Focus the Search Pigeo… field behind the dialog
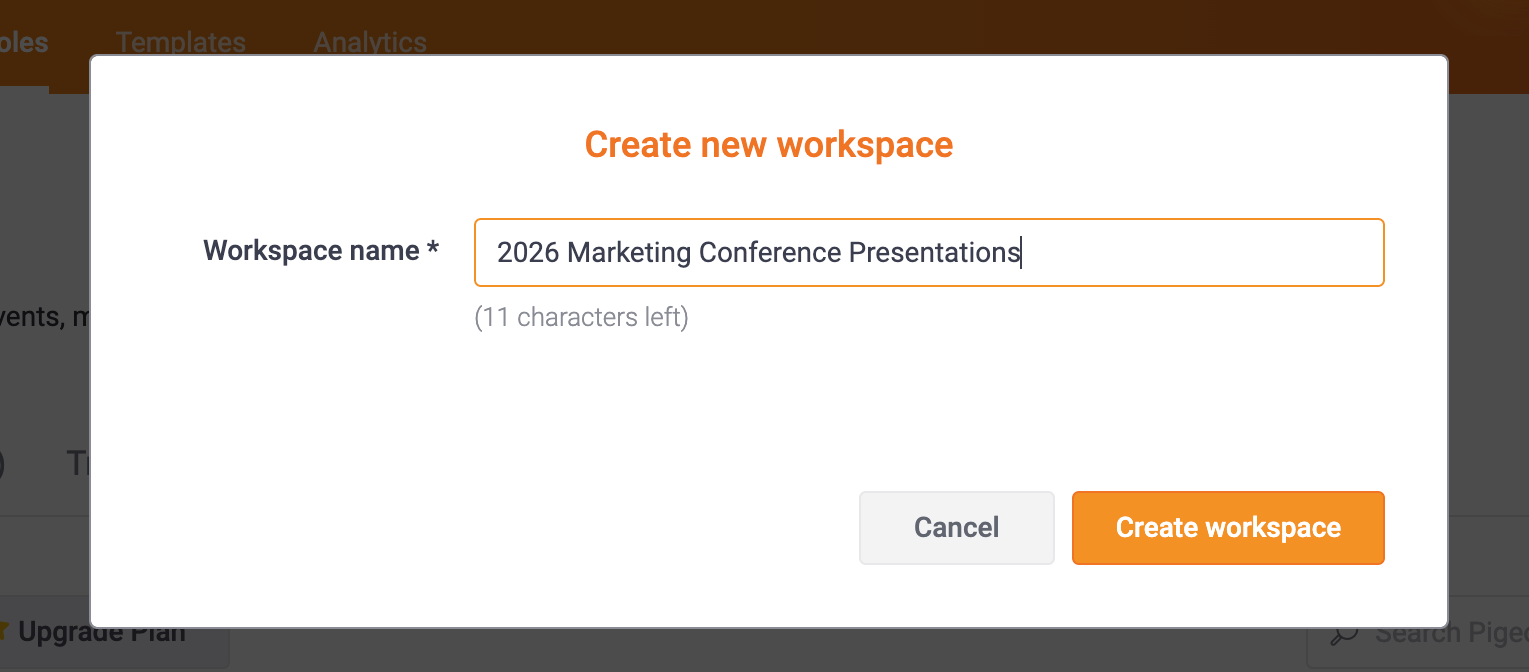 [x=1418, y=634]
